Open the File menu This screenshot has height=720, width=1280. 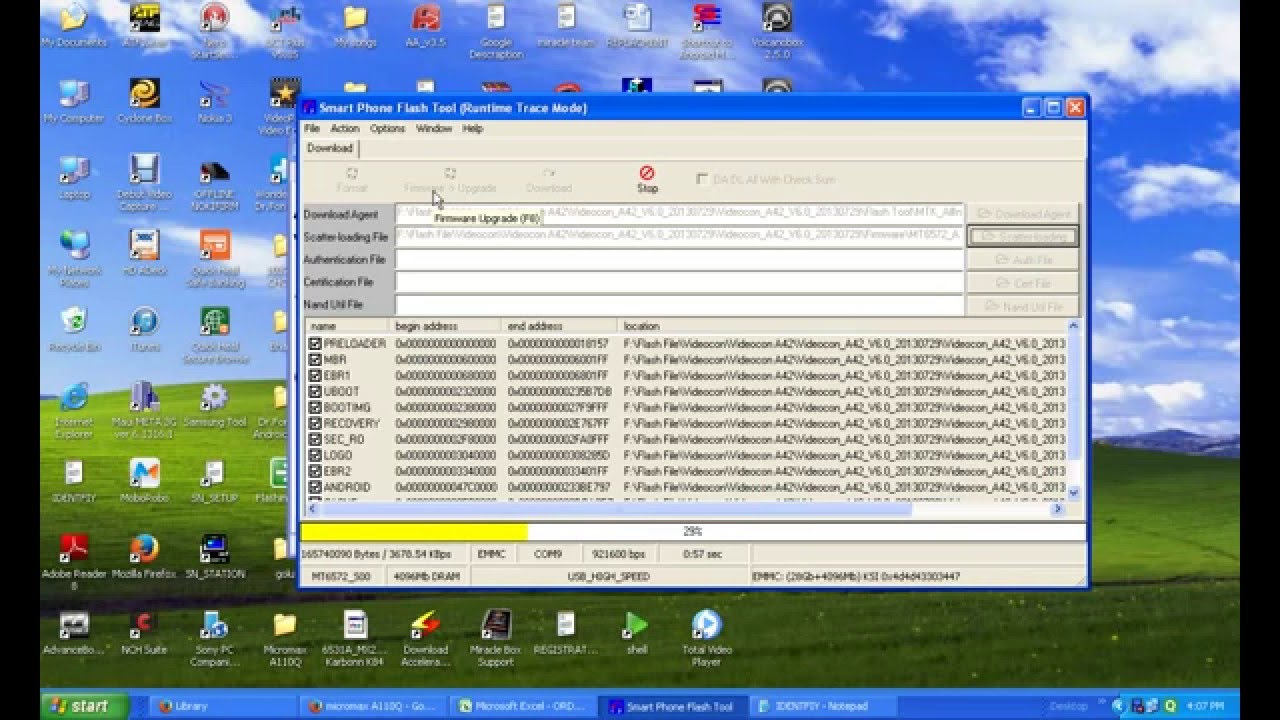click(x=312, y=128)
